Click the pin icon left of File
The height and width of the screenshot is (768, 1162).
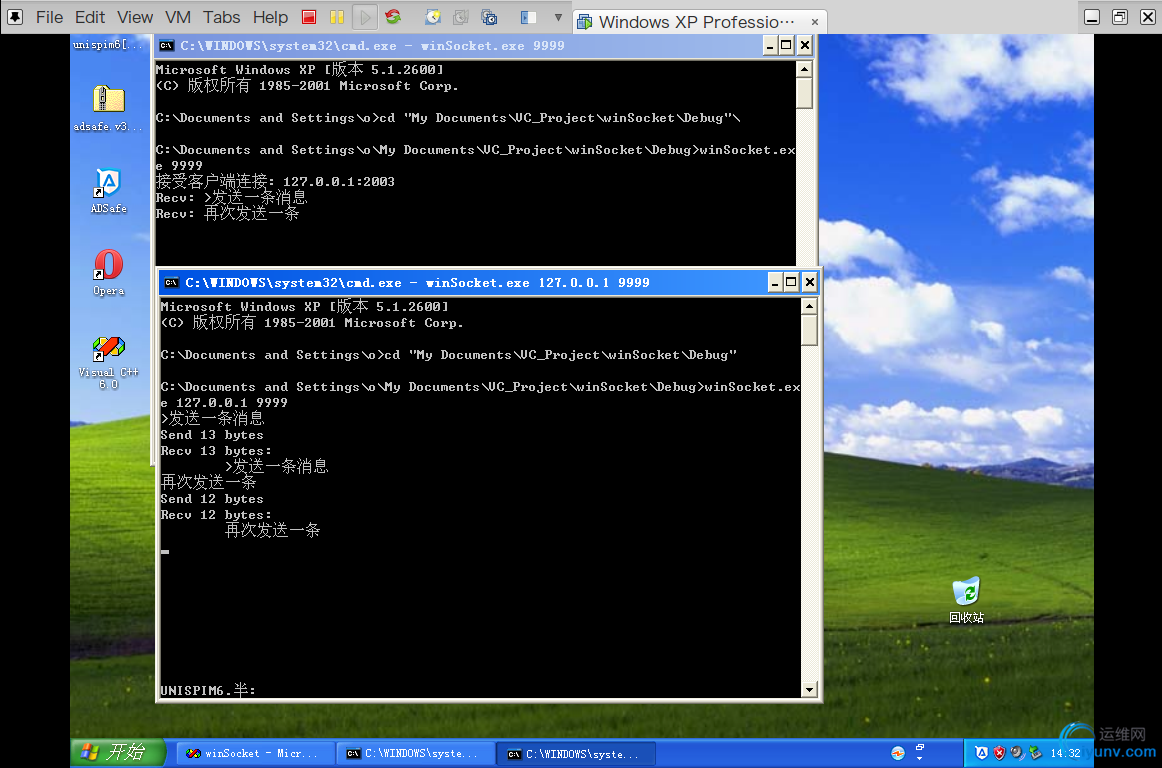click(15, 16)
